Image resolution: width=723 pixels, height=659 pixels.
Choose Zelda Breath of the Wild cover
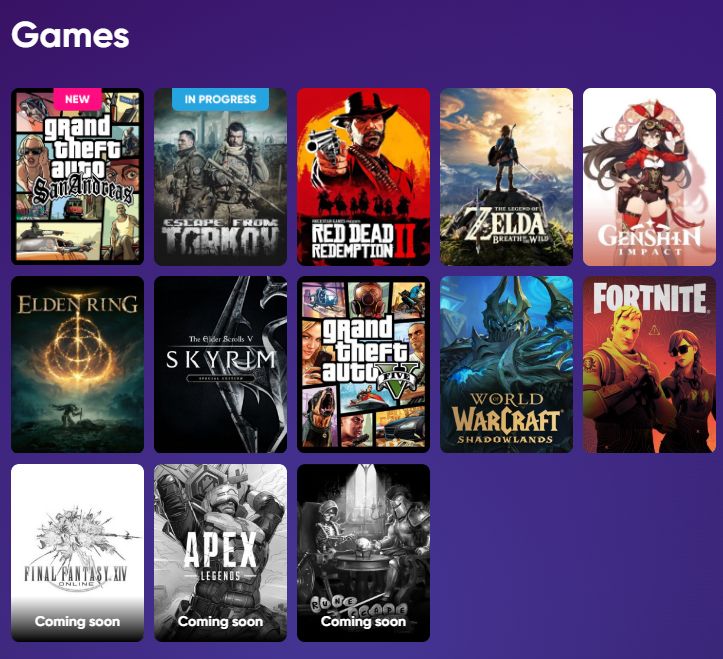(x=506, y=177)
